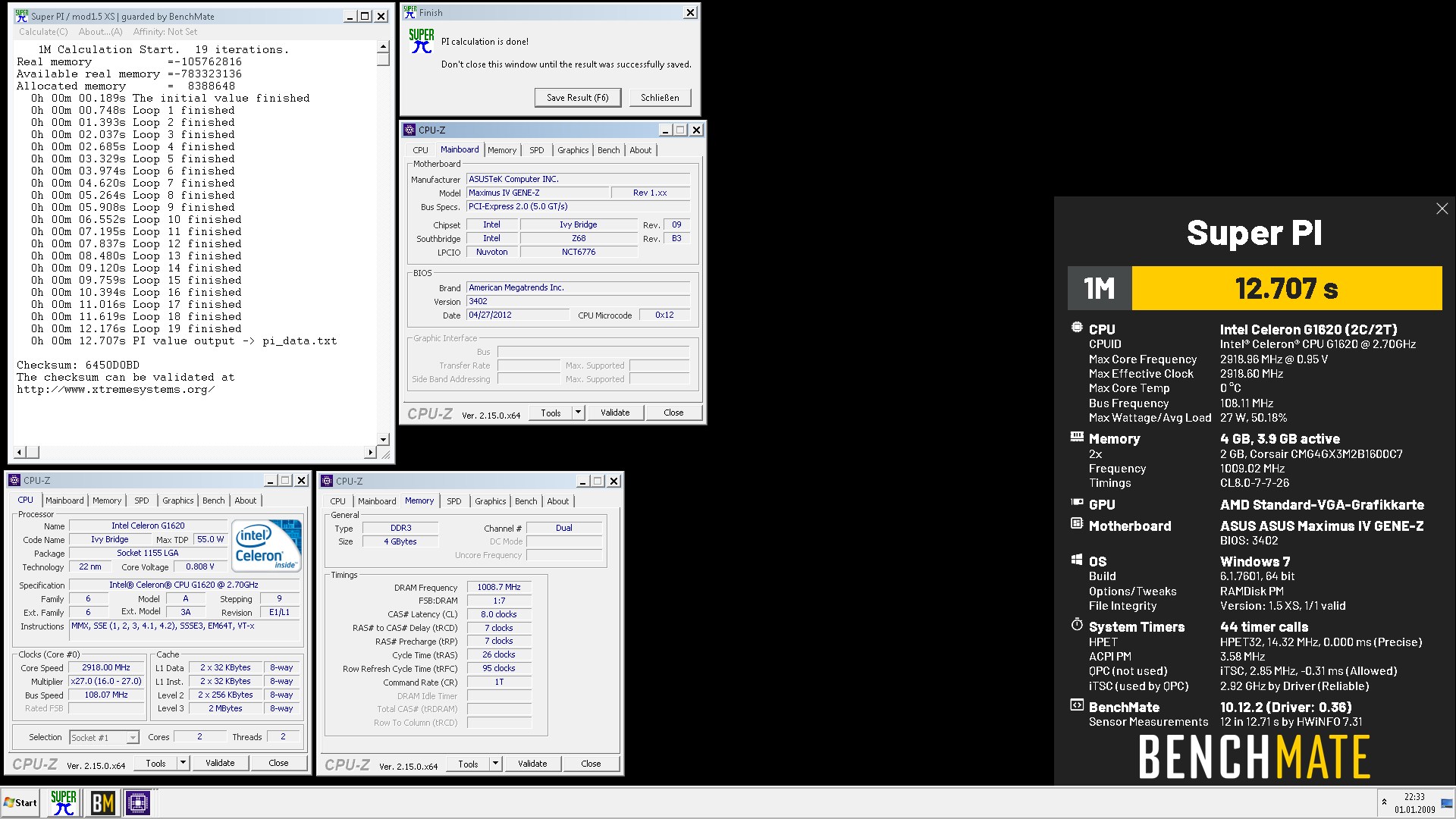The height and width of the screenshot is (819, 1456).
Task: Switch to Memory tab in Mainboard CPU-Z window
Action: (501, 150)
